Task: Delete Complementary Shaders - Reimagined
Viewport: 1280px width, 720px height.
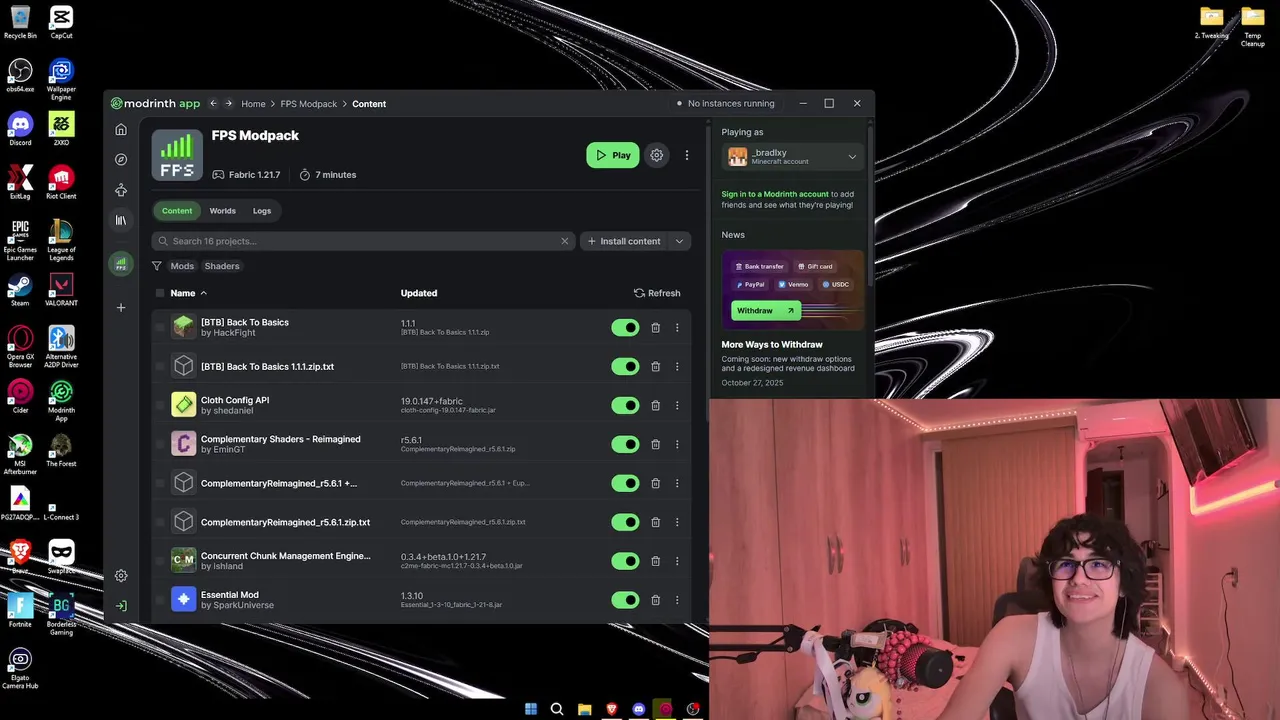Action: (x=655, y=444)
